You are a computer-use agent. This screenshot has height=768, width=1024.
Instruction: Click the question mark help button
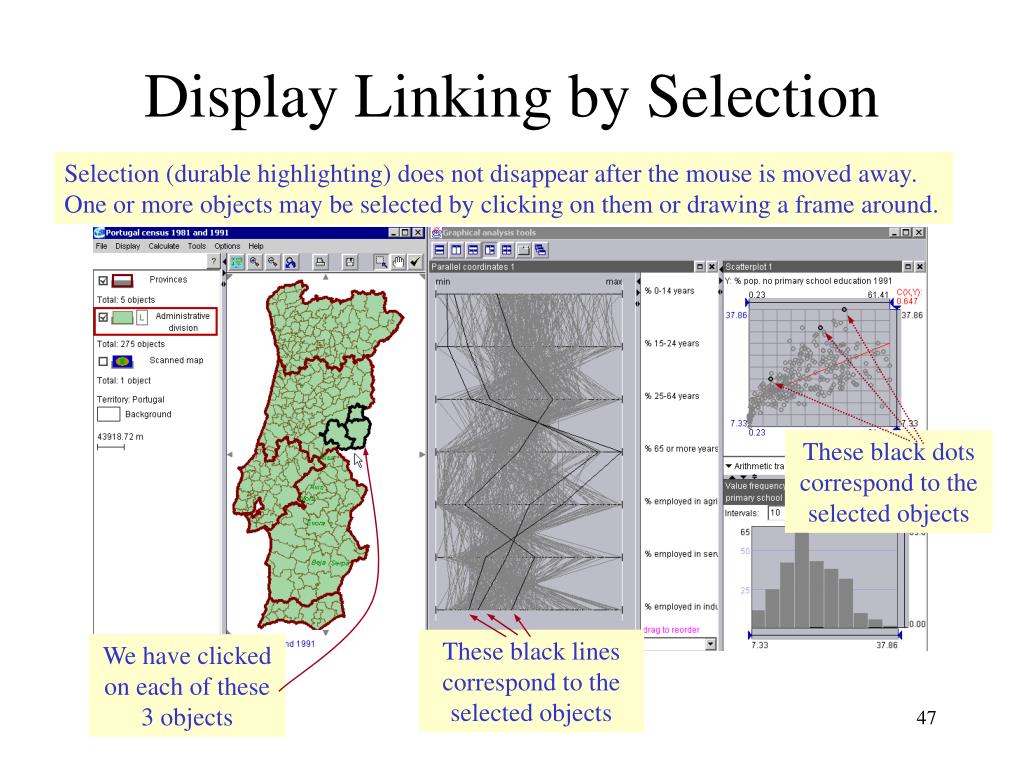point(214,261)
